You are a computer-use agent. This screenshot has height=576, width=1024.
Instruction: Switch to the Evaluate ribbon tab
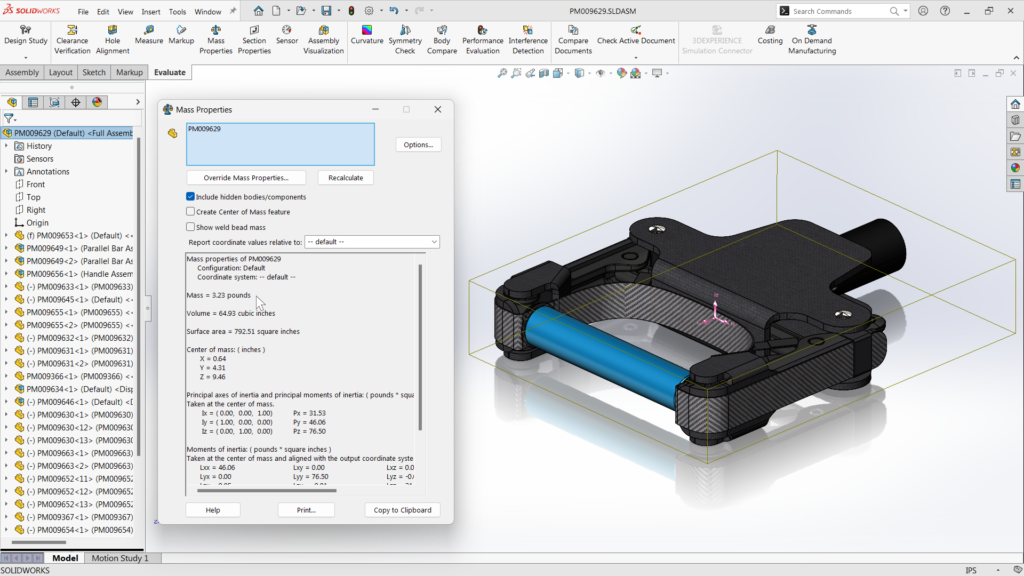click(x=168, y=72)
